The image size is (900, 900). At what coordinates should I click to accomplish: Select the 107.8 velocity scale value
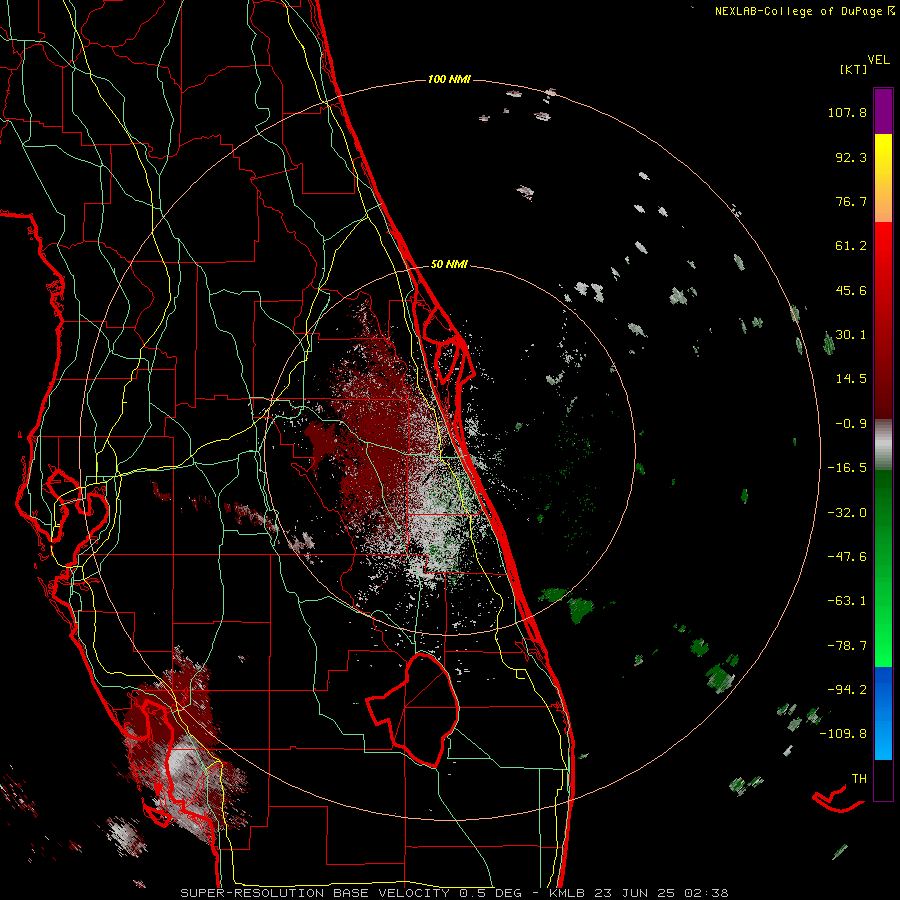(847, 112)
